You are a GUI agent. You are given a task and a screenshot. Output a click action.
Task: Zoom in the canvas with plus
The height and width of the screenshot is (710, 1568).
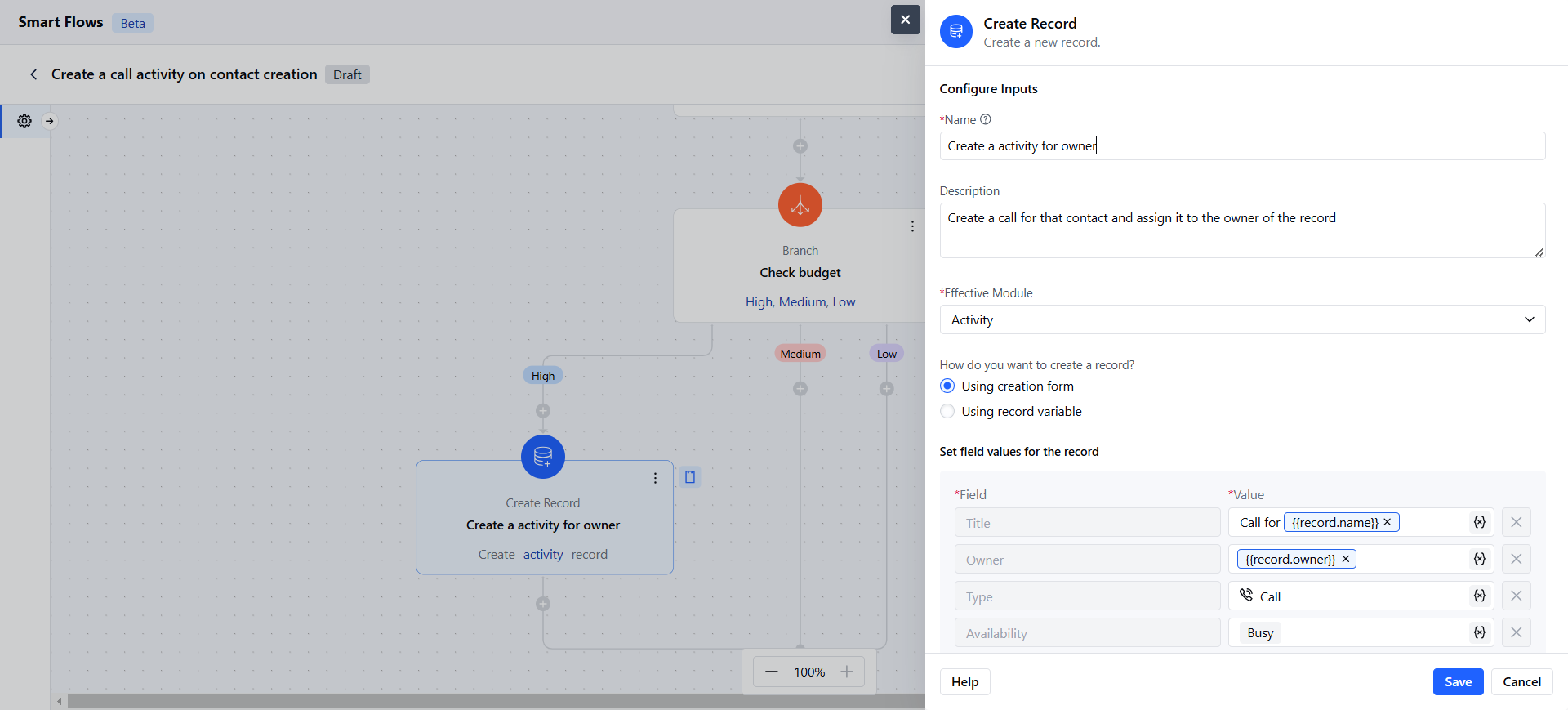(x=847, y=672)
